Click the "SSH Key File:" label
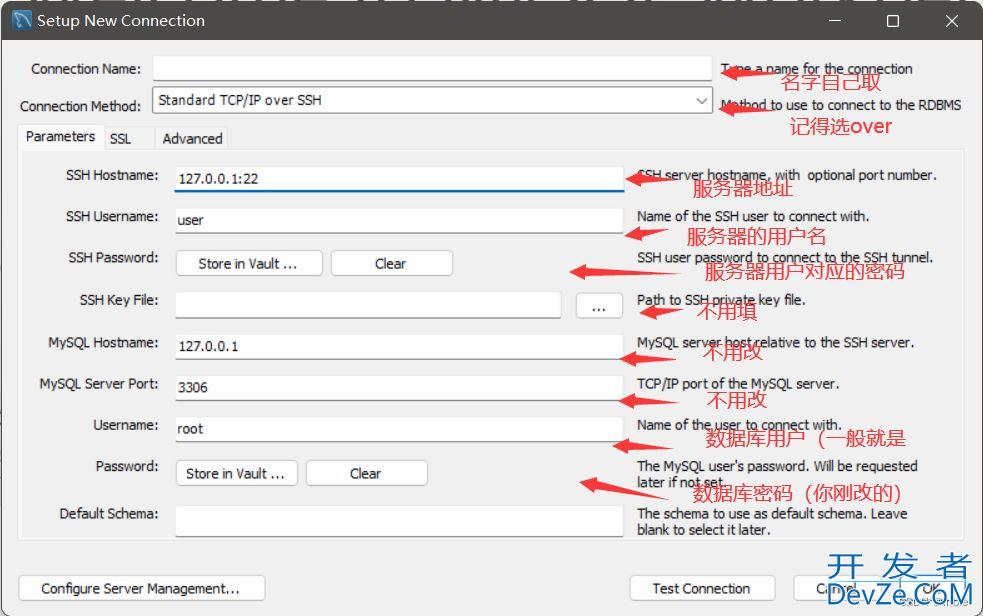Image resolution: width=983 pixels, height=616 pixels. point(119,300)
